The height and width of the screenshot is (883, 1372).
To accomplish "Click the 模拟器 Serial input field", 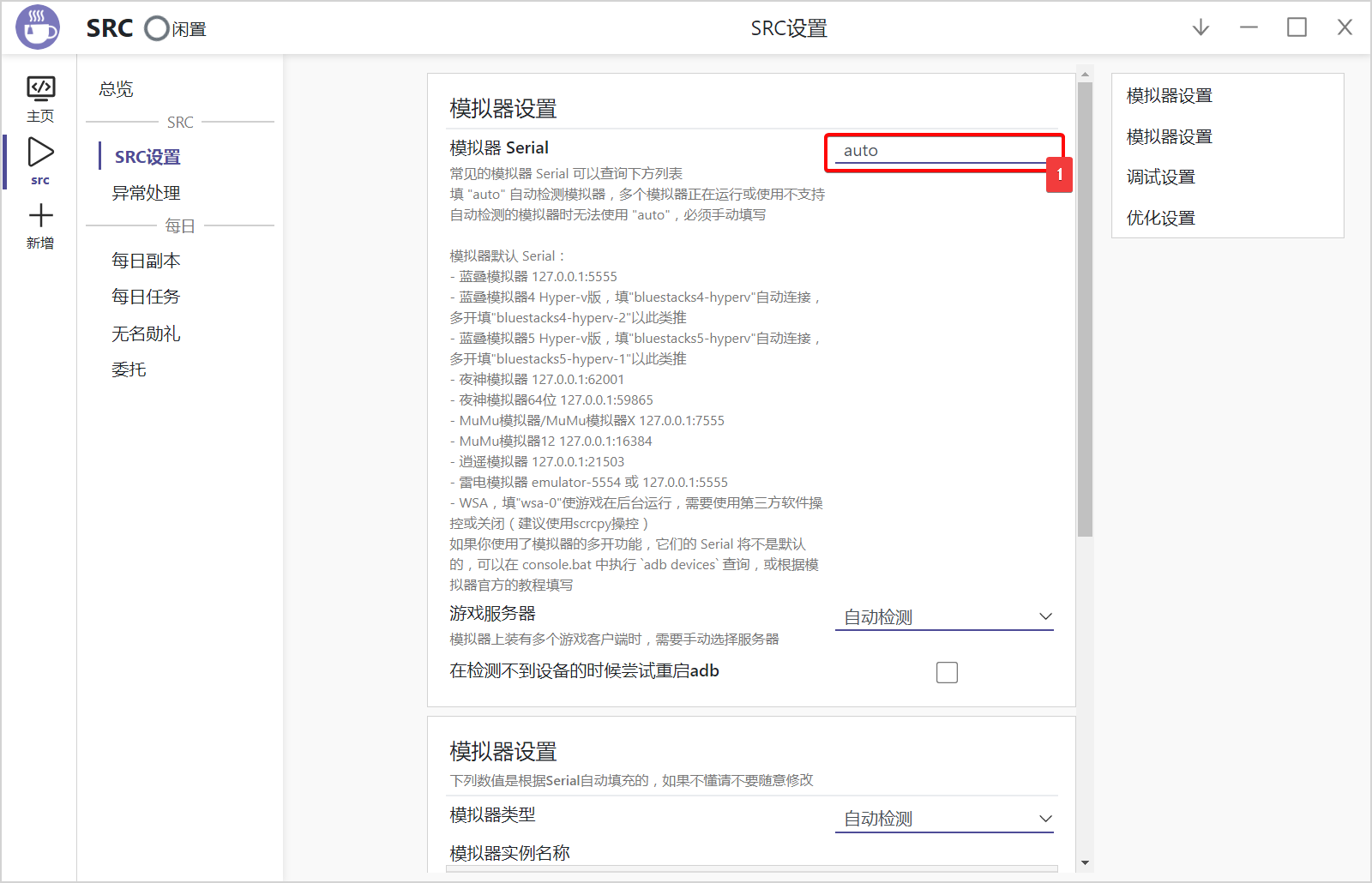I will point(944,151).
